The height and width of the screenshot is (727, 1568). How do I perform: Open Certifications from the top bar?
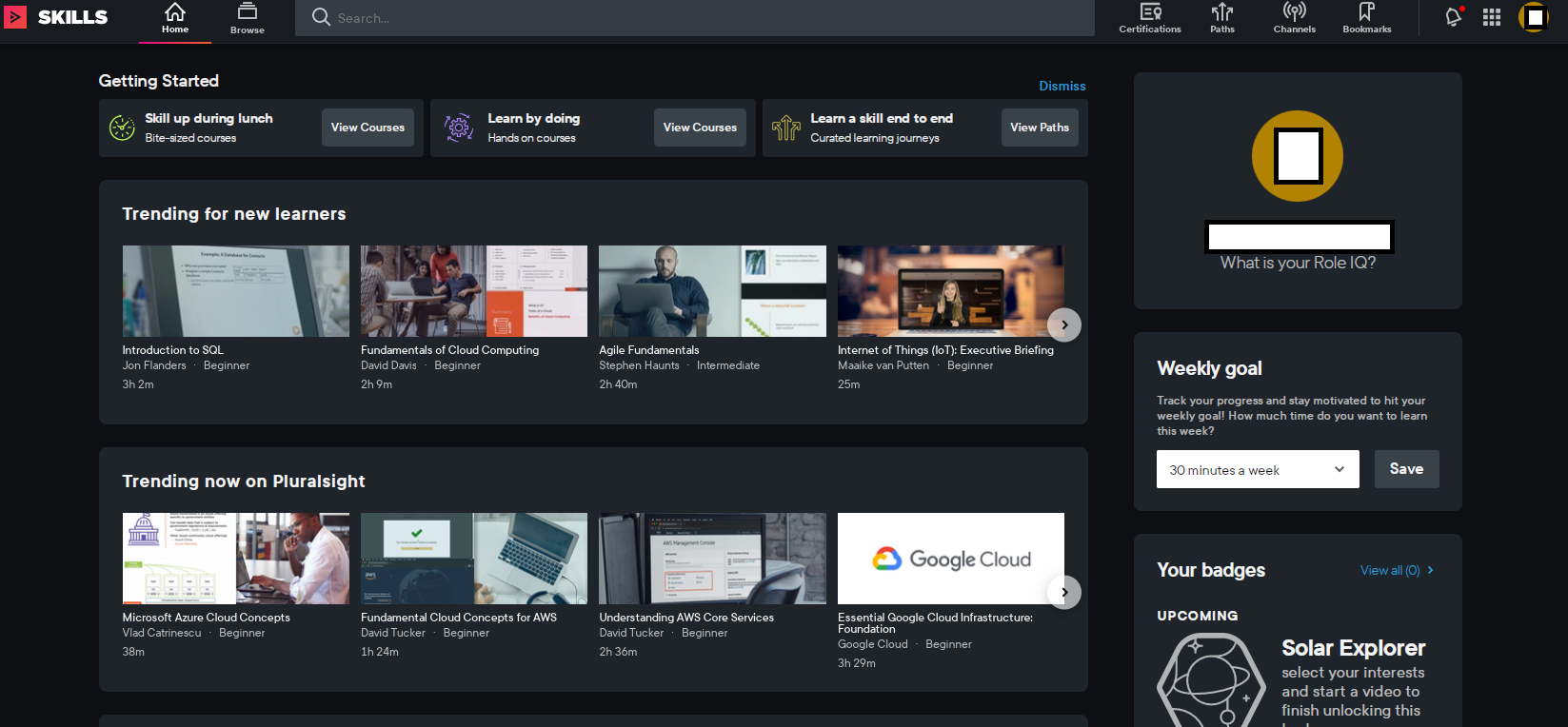coord(1150,19)
